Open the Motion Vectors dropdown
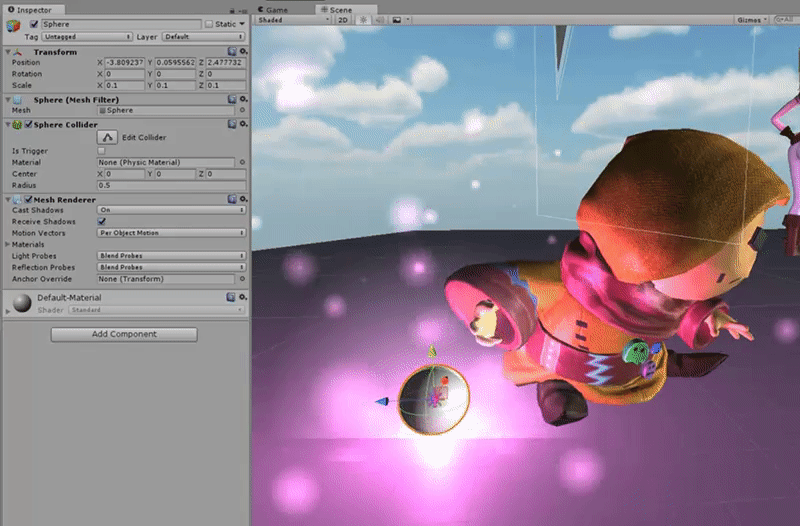The width and height of the screenshot is (800, 526). pyautogui.click(x=171, y=233)
